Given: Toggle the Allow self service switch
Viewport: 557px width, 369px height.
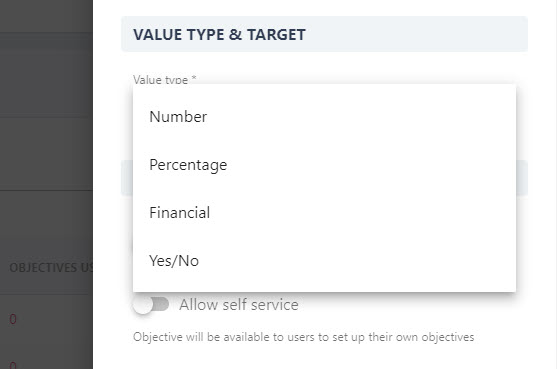Looking at the screenshot, I should click(151, 305).
